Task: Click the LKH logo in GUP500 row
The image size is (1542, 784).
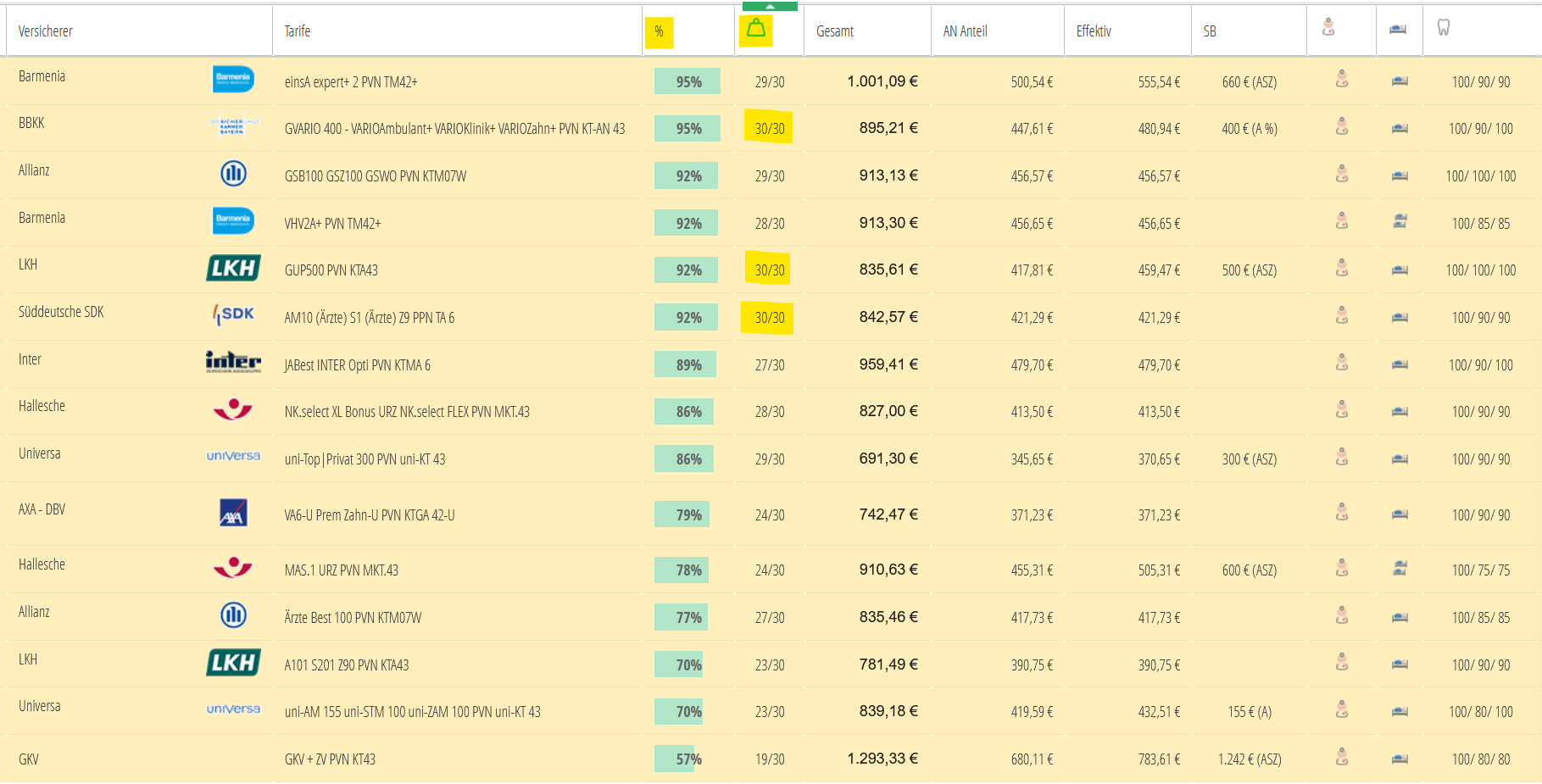Action: click(233, 269)
